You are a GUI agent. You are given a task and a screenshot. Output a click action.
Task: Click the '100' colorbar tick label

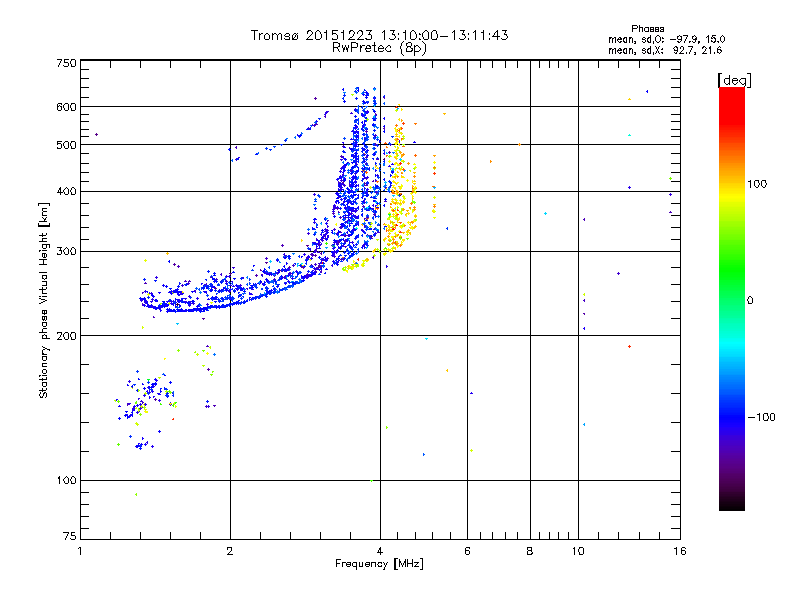(x=757, y=184)
